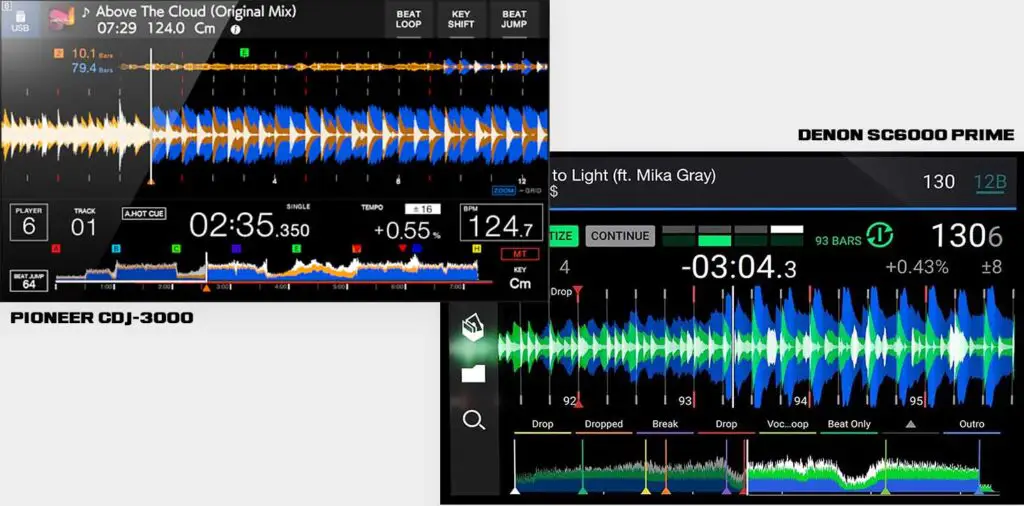Toggle the green quantize button on the Denon
1024x506 pixels.
pos(564,236)
